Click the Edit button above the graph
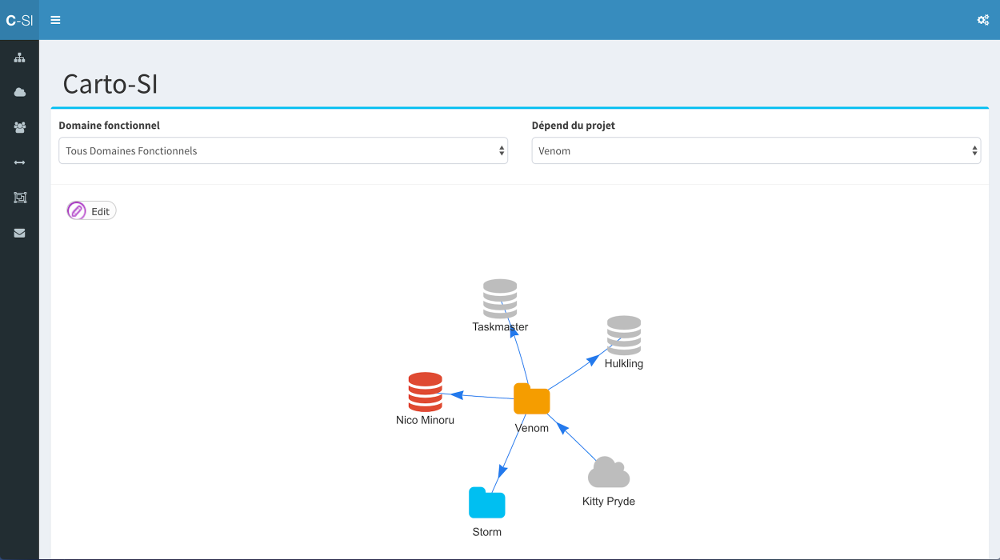Screen dimensions: 1000x560 pyautogui.click(x=92, y=211)
